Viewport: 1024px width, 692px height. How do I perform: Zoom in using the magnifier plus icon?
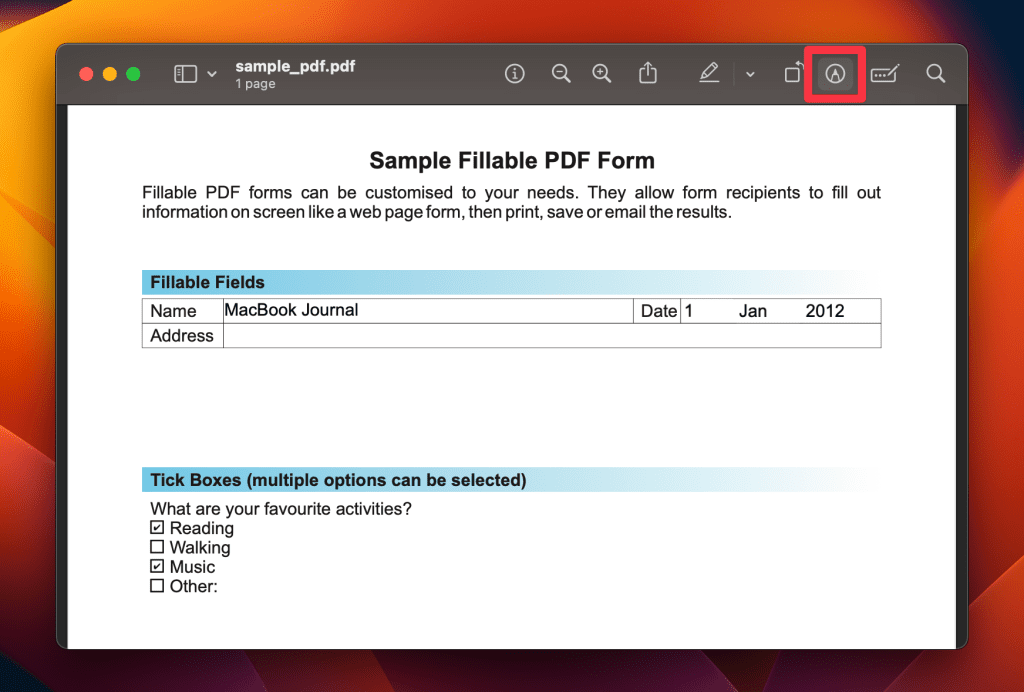tap(601, 74)
